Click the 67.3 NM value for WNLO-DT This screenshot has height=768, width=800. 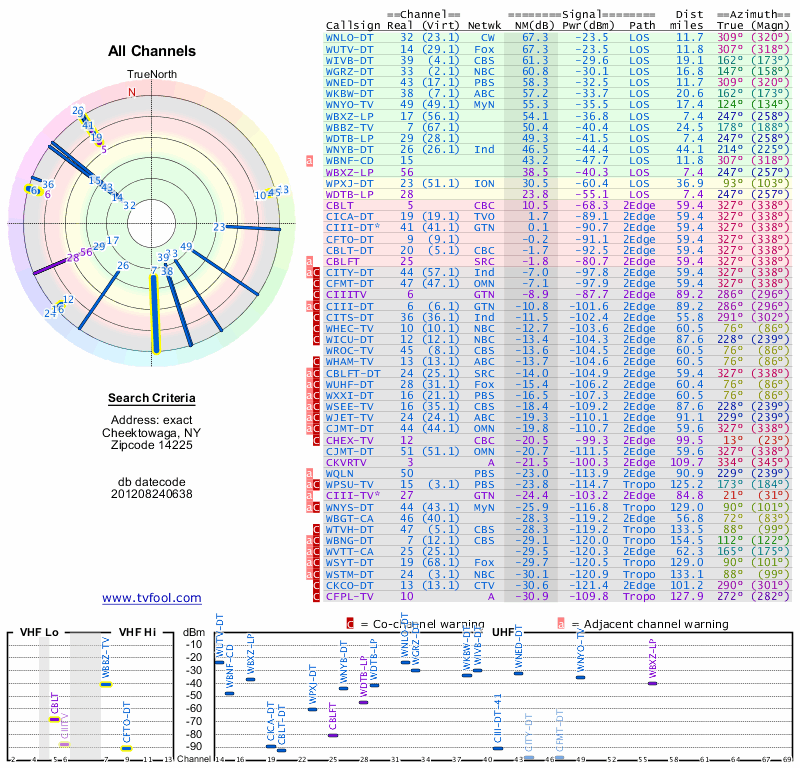click(535, 38)
